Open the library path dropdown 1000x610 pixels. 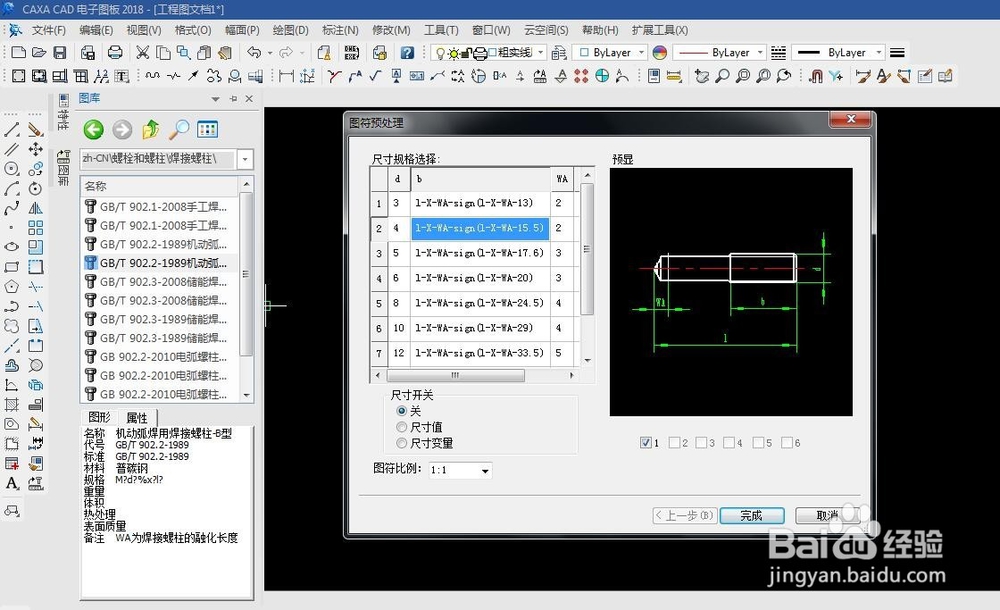[245, 159]
